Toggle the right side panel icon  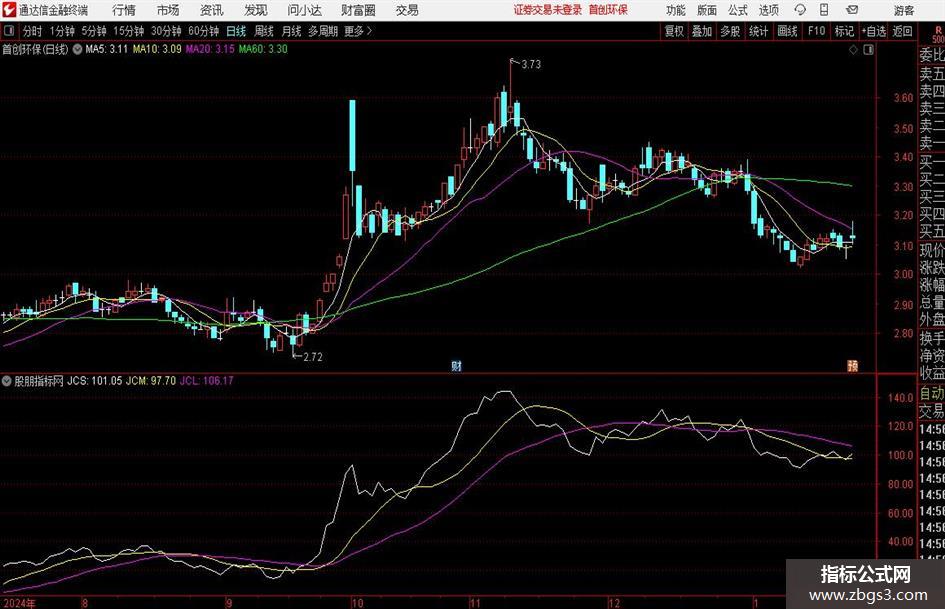click(868, 50)
